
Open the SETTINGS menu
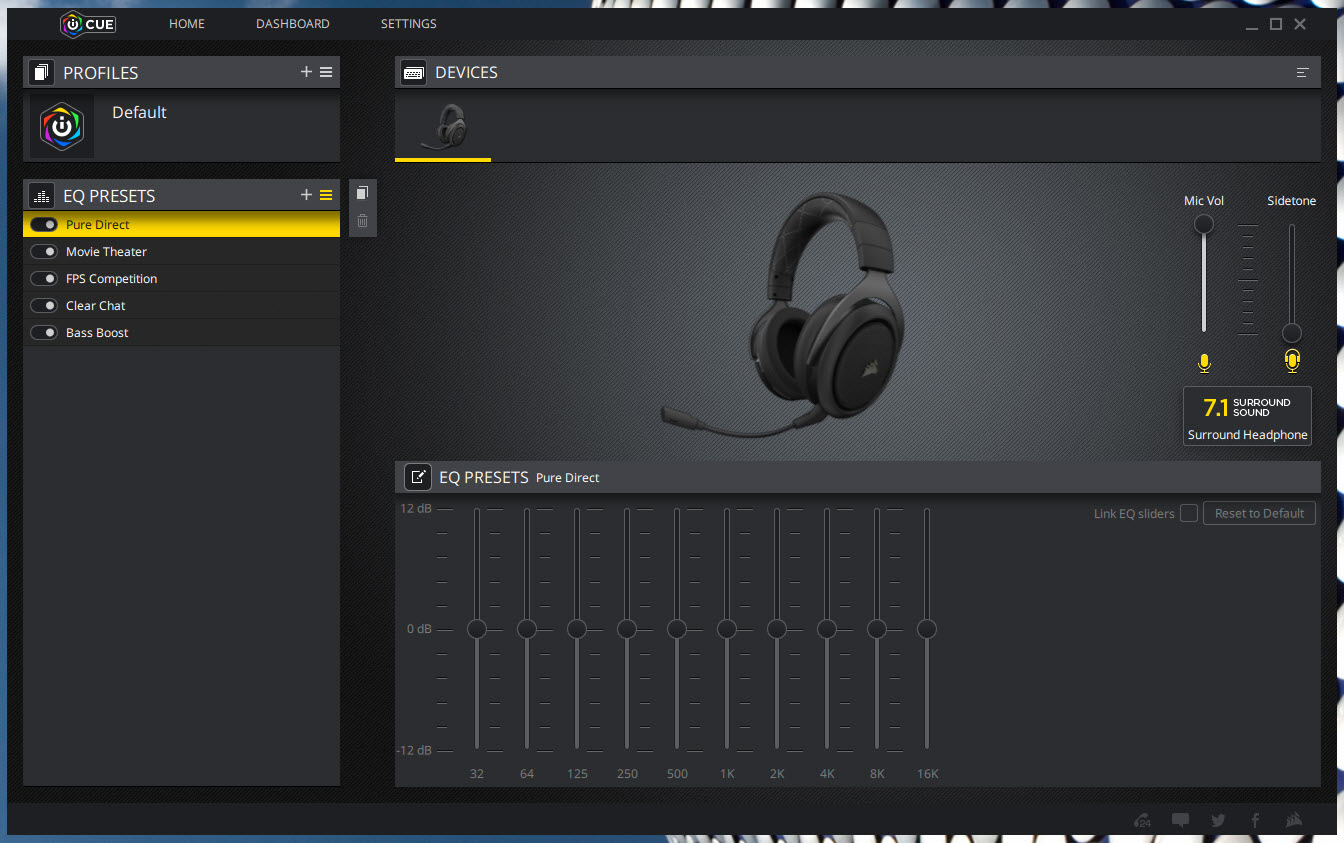(x=409, y=24)
